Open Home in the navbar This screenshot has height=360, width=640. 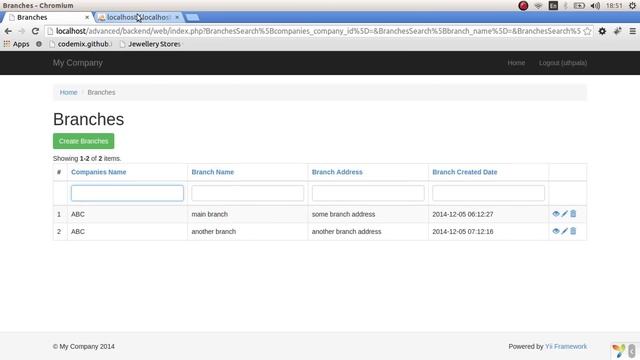point(516,63)
